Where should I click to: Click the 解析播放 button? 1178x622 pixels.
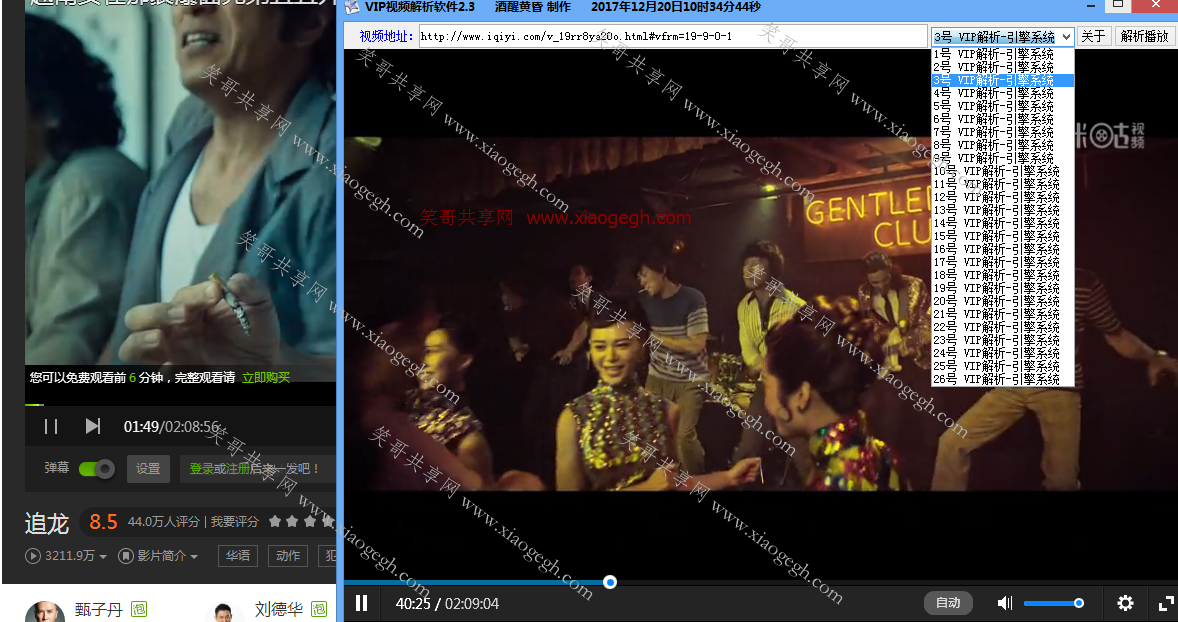click(1144, 36)
